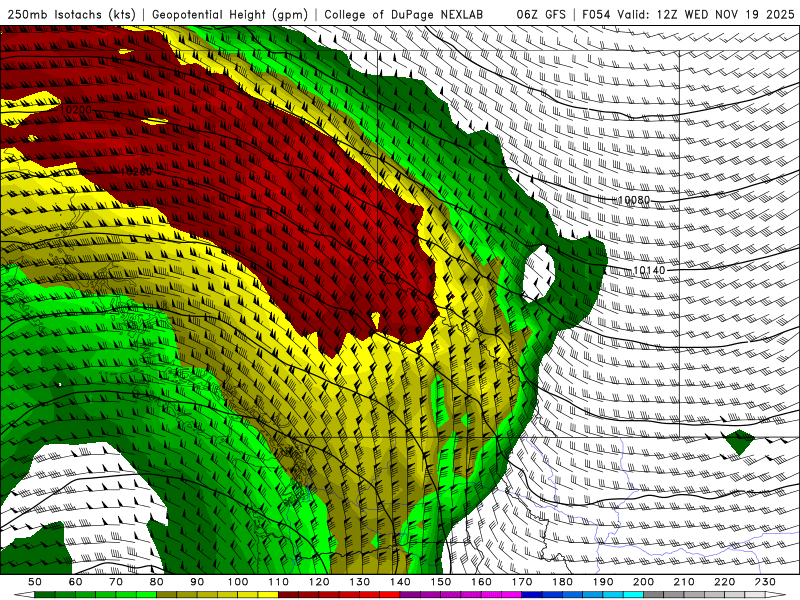The height and width of the screenshot is (600, 800).
Task: Click the 60 label on the color scale
Action: (x=75, y=582)
